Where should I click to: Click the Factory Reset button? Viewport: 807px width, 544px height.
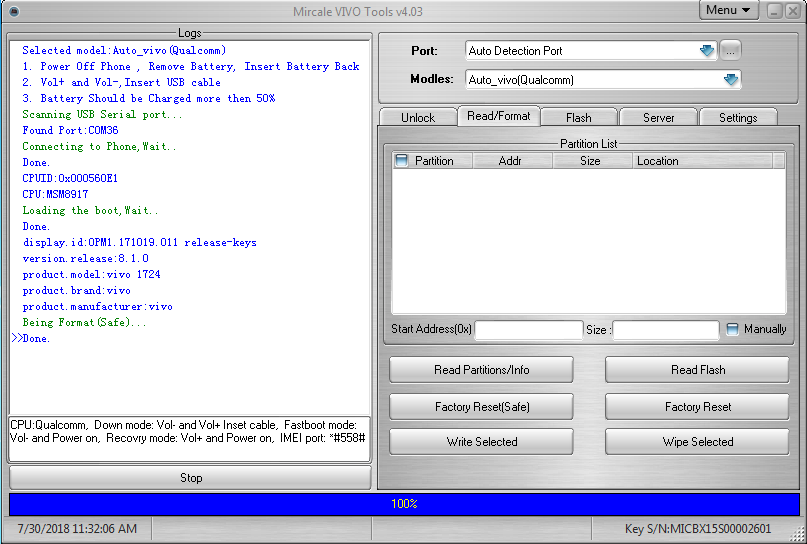coord(697,407)
